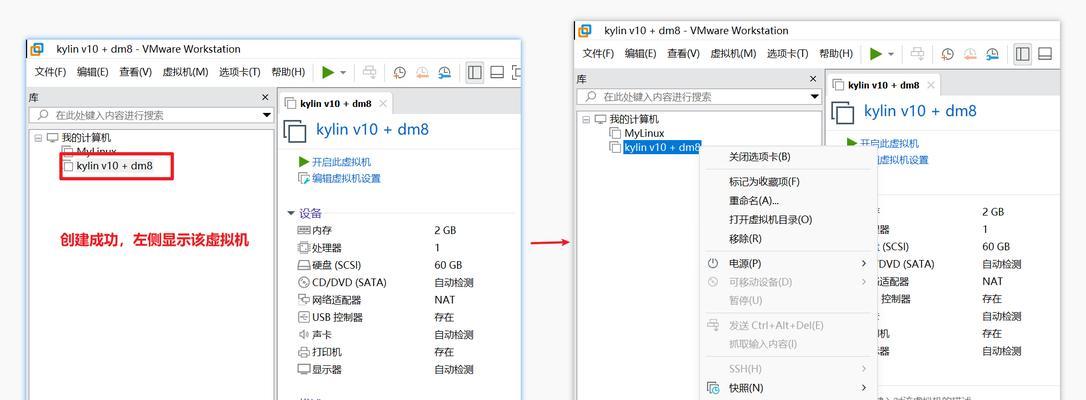Click the 硬盘 (SCSI) disk icon in left window
1086x400 pixels.
[x=303, y=265]
